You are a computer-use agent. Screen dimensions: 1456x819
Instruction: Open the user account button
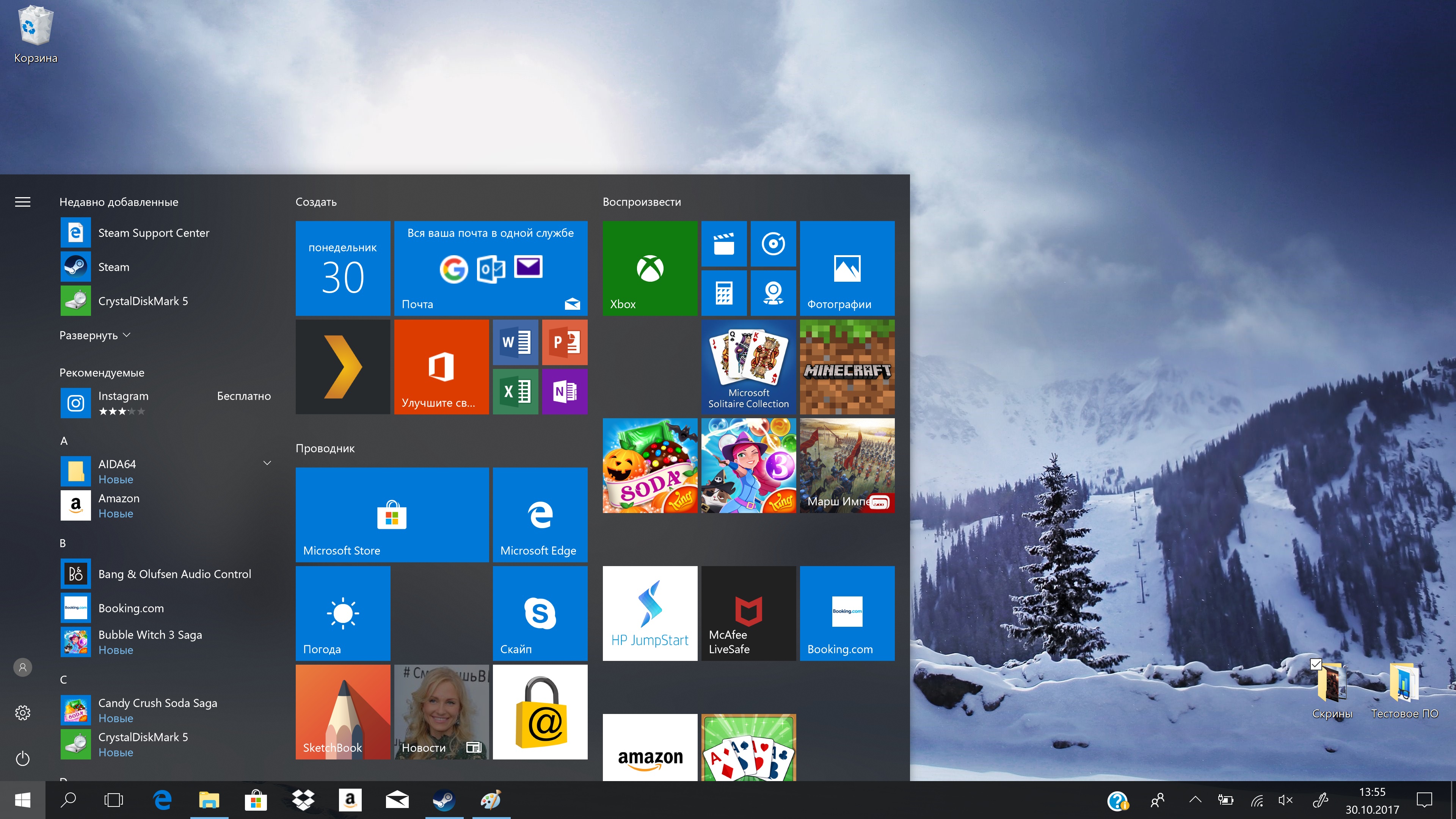[x=23, y=667]
